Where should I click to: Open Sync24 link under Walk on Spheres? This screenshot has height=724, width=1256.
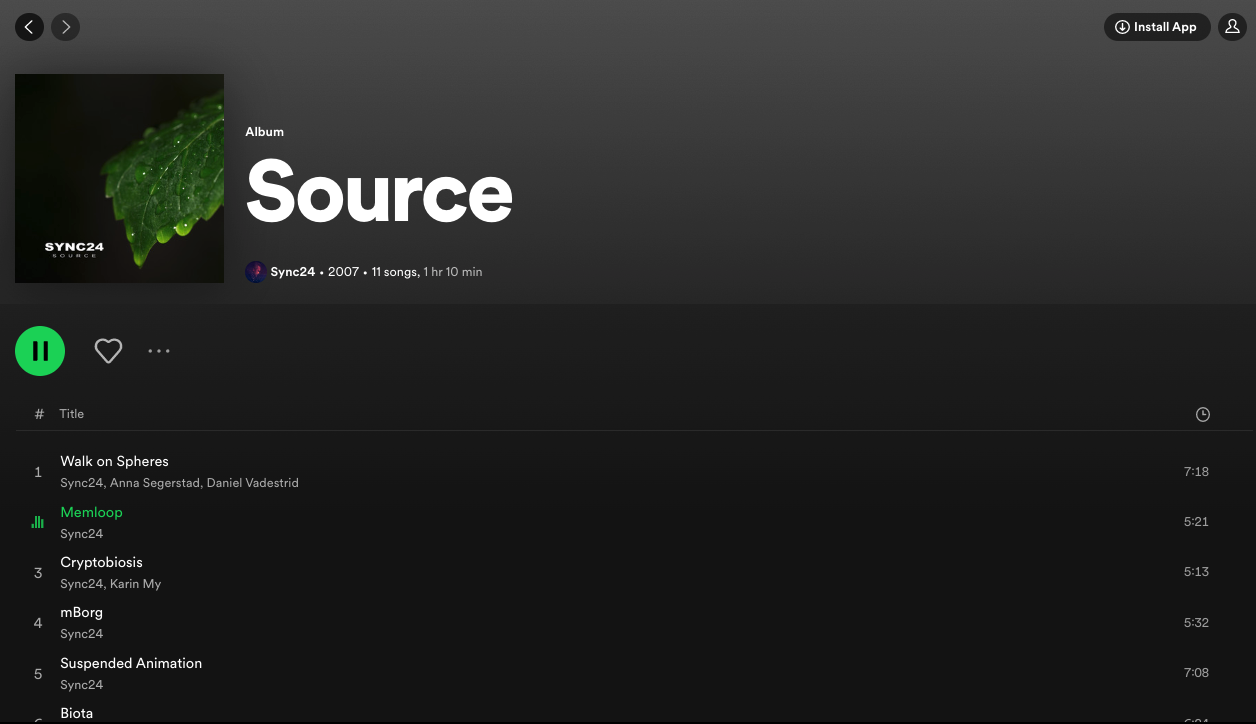pos(81,483)
